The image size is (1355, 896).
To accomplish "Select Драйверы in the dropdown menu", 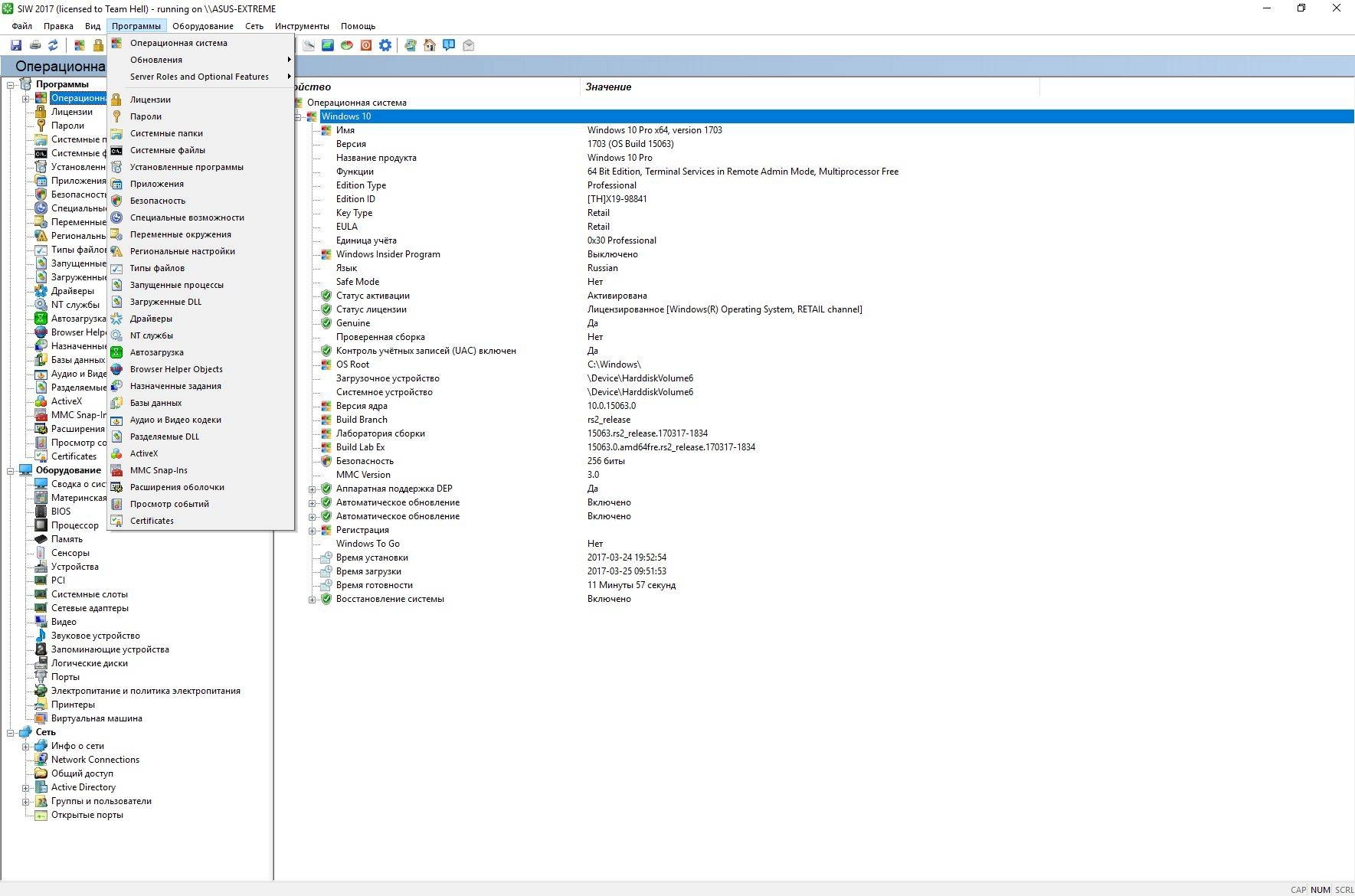I will 201,319.
